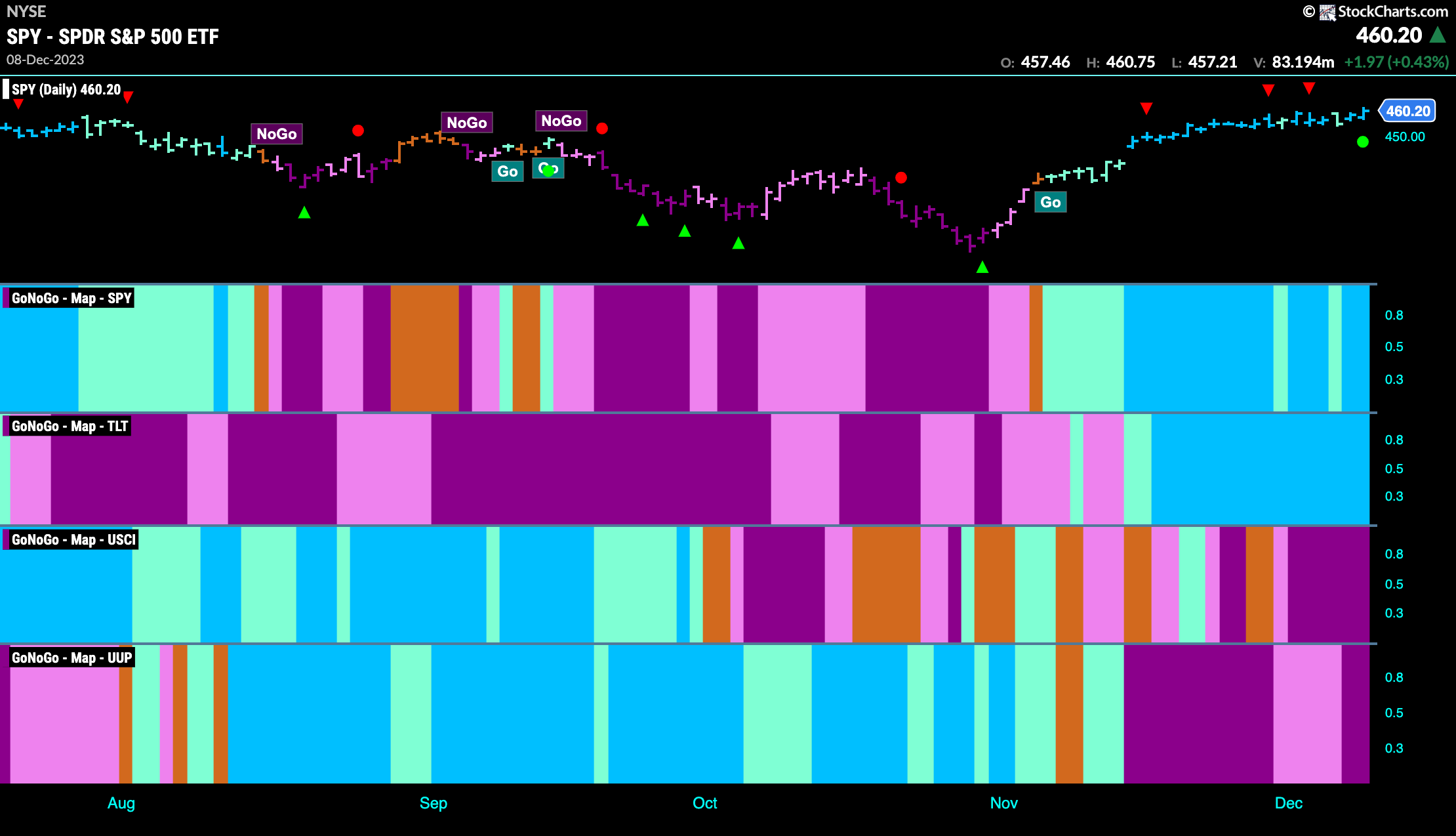Click the Dec label on the time axis
Screen dimensions: 1456x836
coord(1289,803)
